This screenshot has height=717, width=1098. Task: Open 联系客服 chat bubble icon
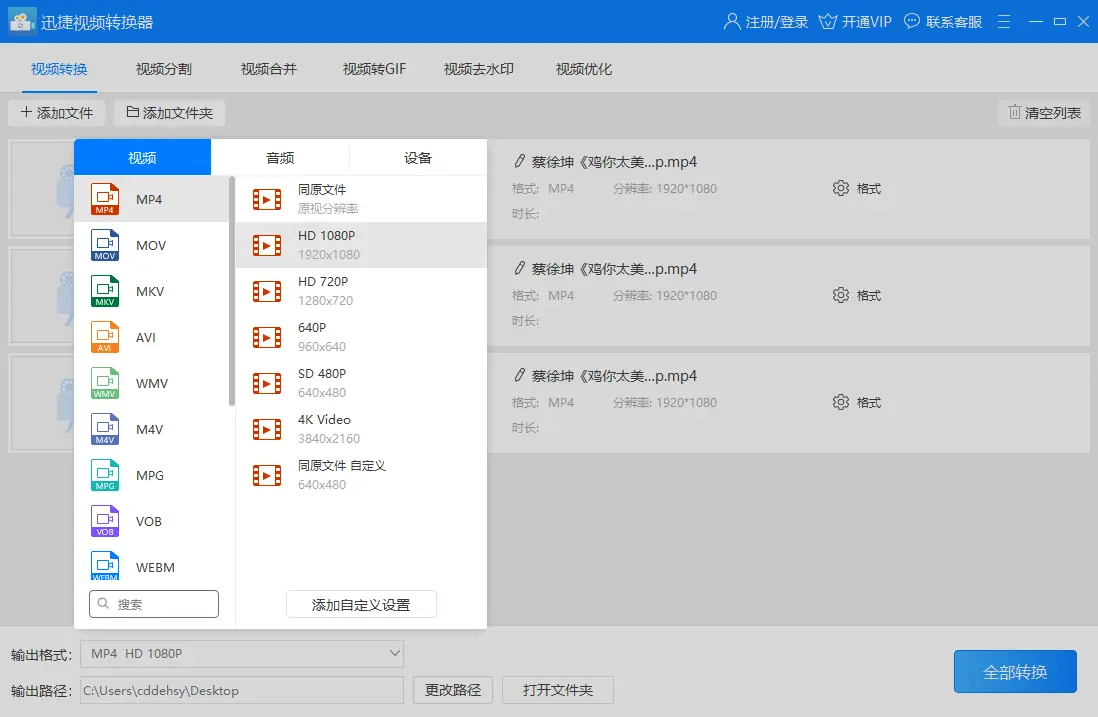pyautogui.click(x=912, y=22)
